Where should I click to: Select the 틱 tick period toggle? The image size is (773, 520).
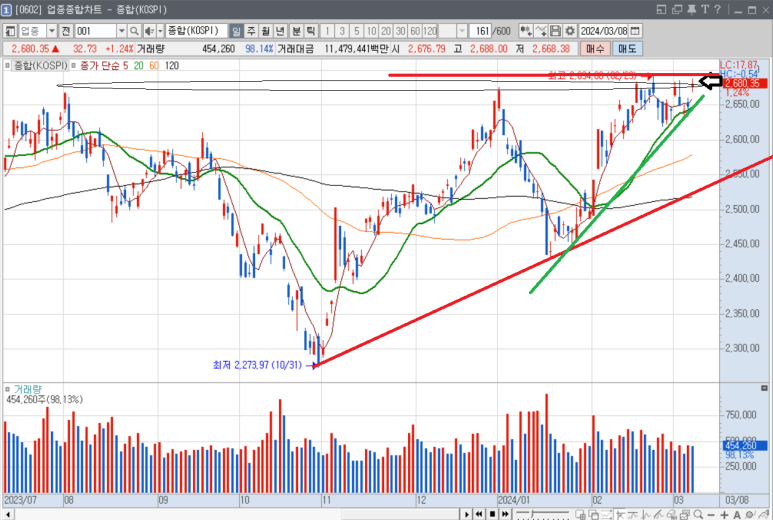(x=311, y=31)
